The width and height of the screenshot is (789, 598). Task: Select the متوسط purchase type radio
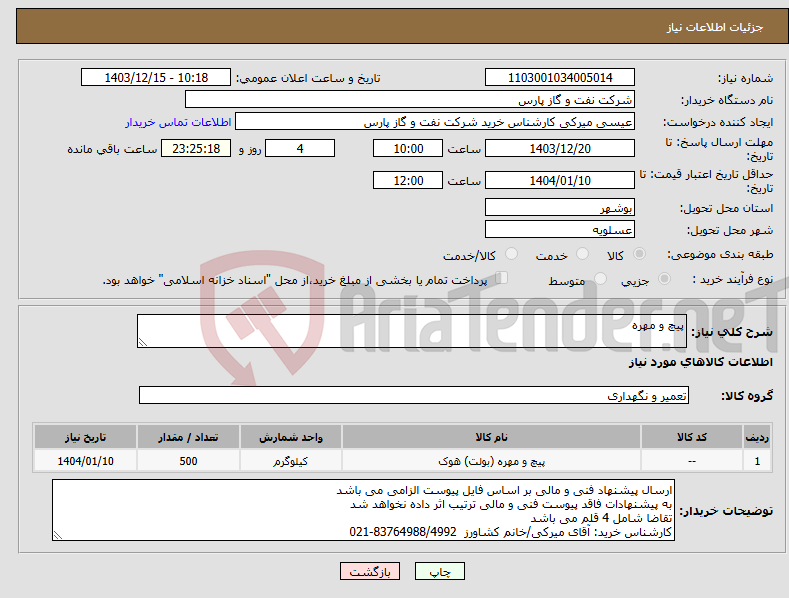pos(600,279)
